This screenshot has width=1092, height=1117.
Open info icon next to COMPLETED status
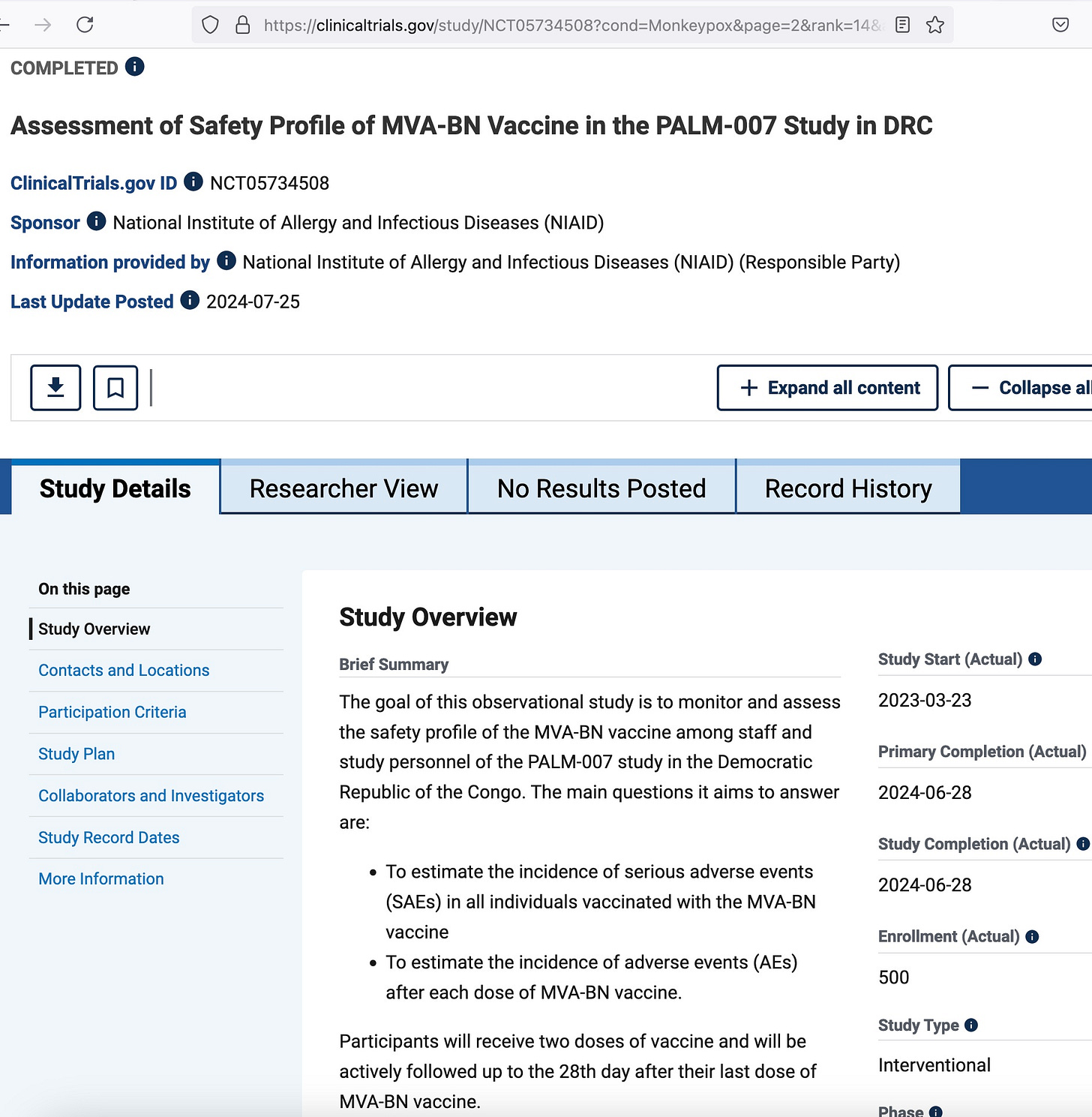pos(134,67)
